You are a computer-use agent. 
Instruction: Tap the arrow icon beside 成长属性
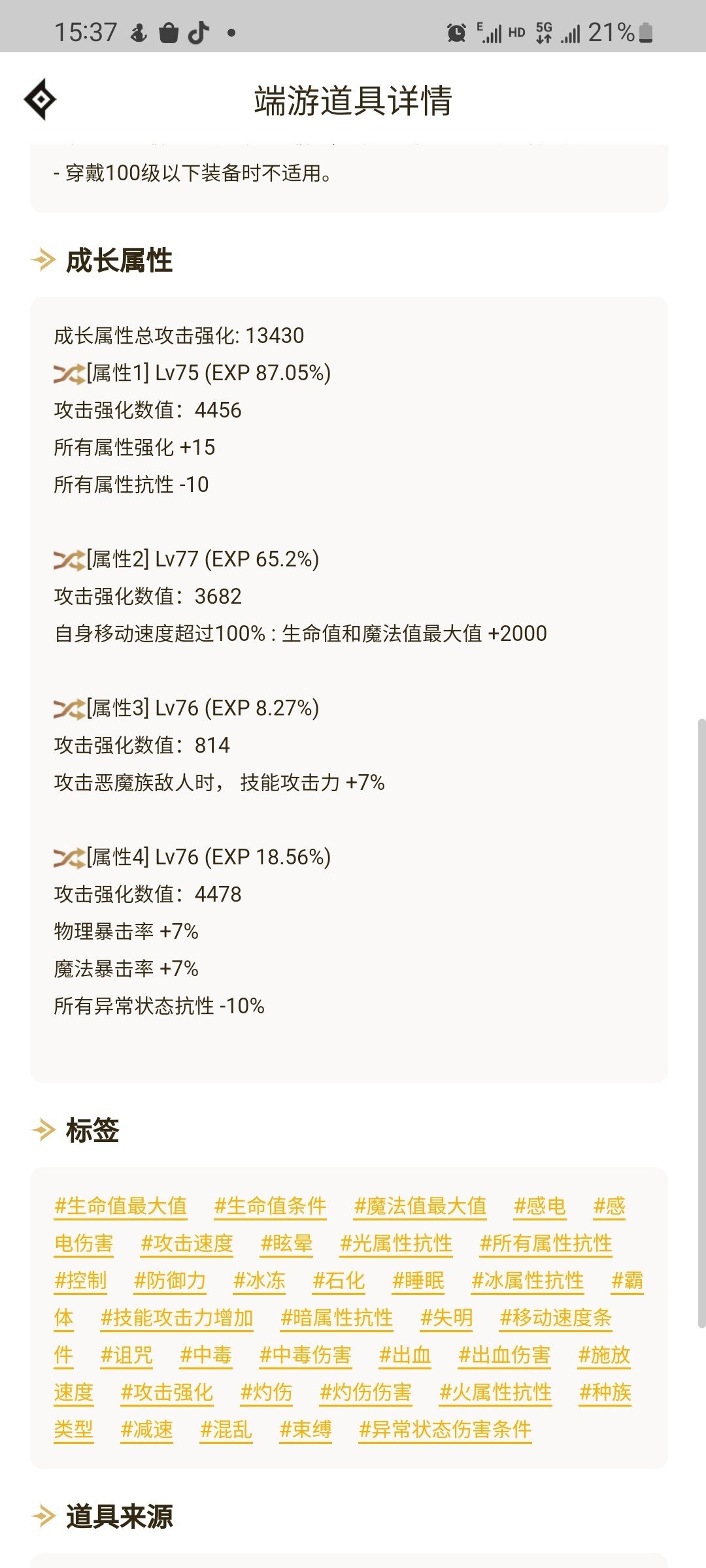coord(44,260)
